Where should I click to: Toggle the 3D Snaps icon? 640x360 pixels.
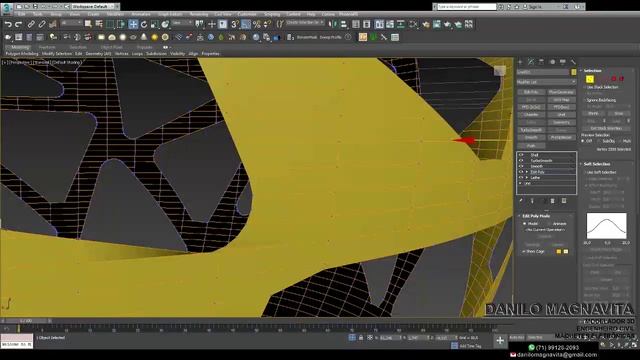pyautogui.click(x=235, y=24)
